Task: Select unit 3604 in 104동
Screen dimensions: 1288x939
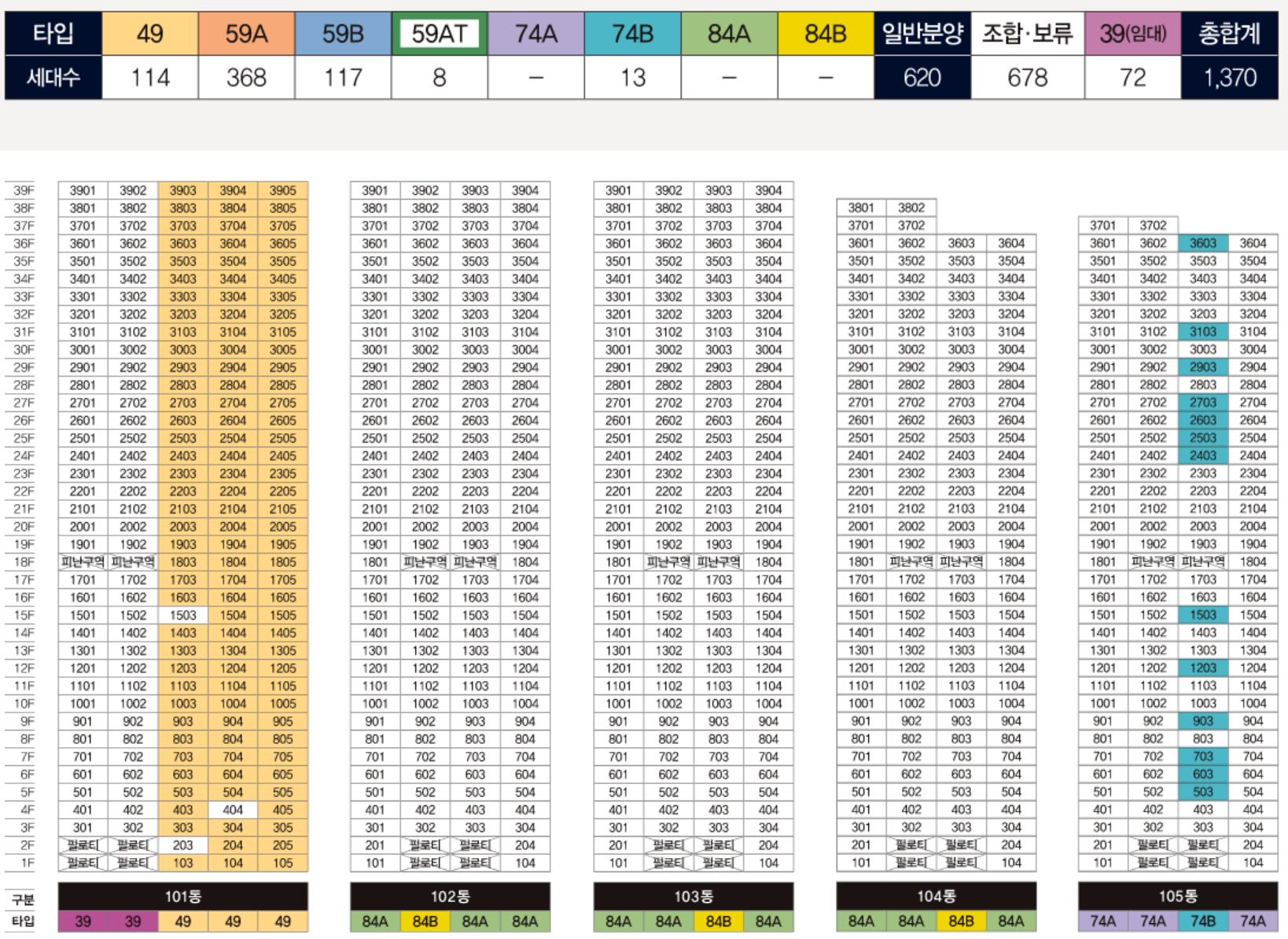Action: [x=1011, y=243]
